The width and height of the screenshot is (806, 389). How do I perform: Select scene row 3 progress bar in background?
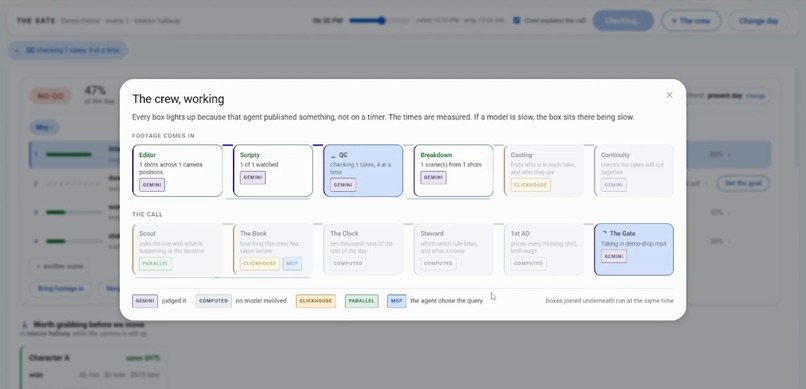click(x=74, y=212)
